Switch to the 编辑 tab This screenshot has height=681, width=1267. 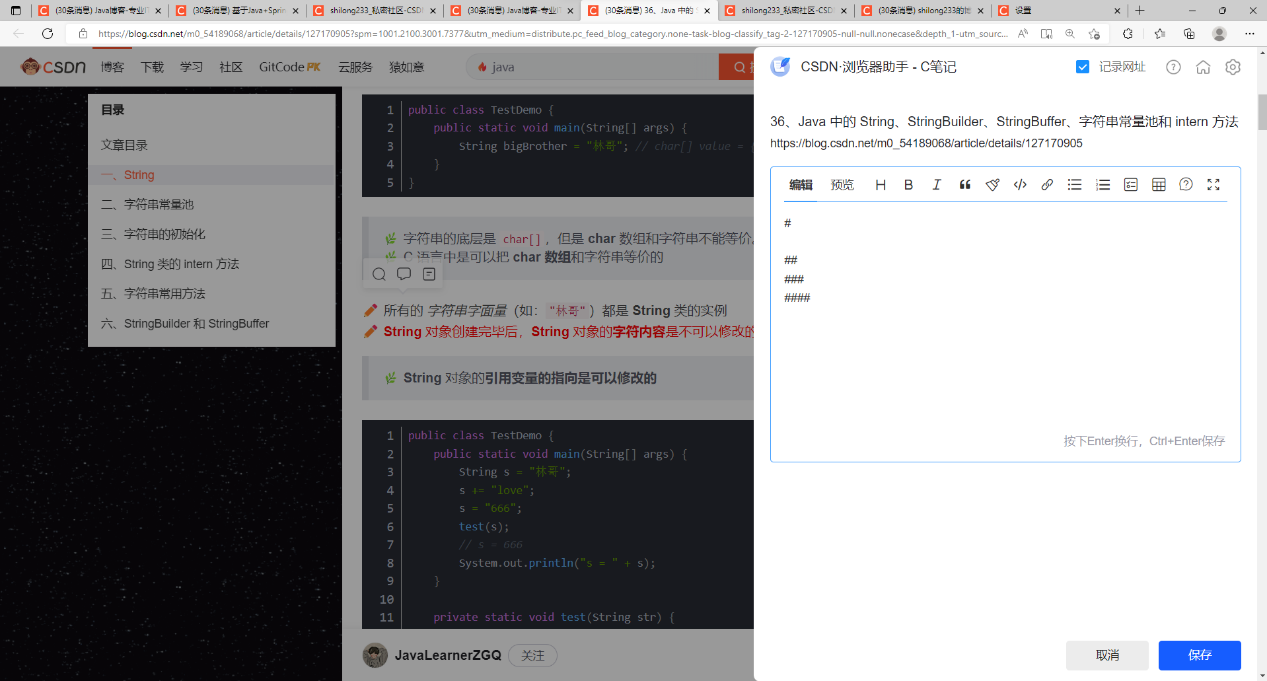[801, 185]
